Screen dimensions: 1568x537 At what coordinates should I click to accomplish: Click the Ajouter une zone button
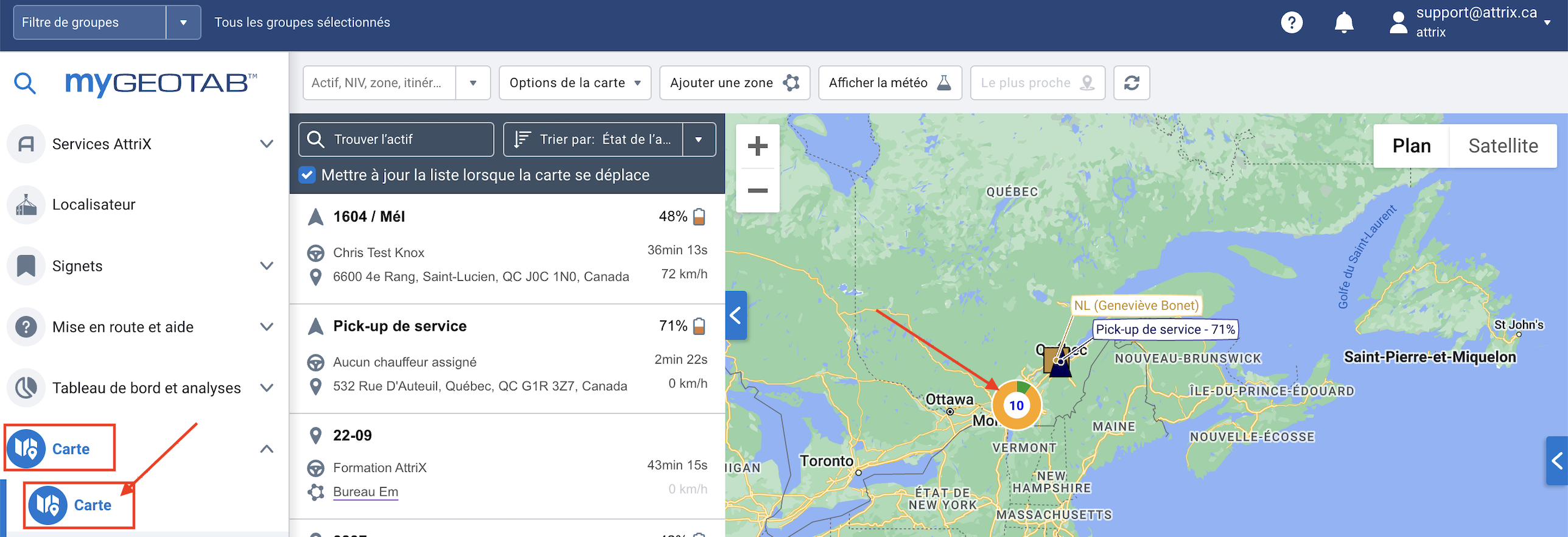[x=734, y=83]
